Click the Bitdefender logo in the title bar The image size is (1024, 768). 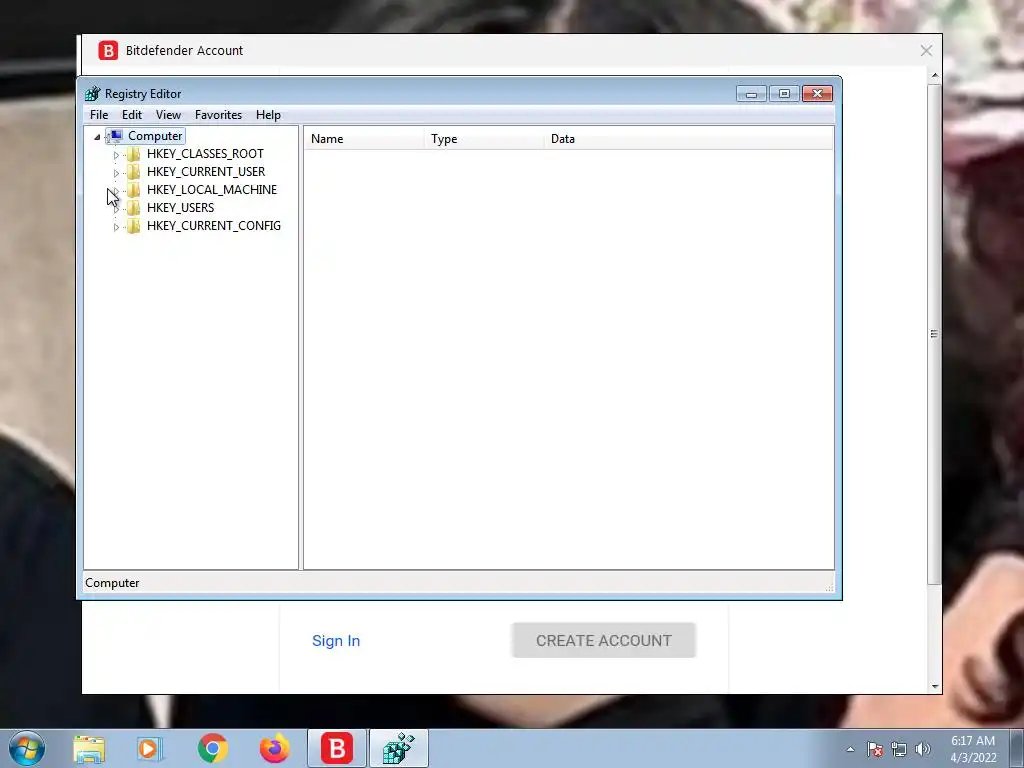[108, 50]
